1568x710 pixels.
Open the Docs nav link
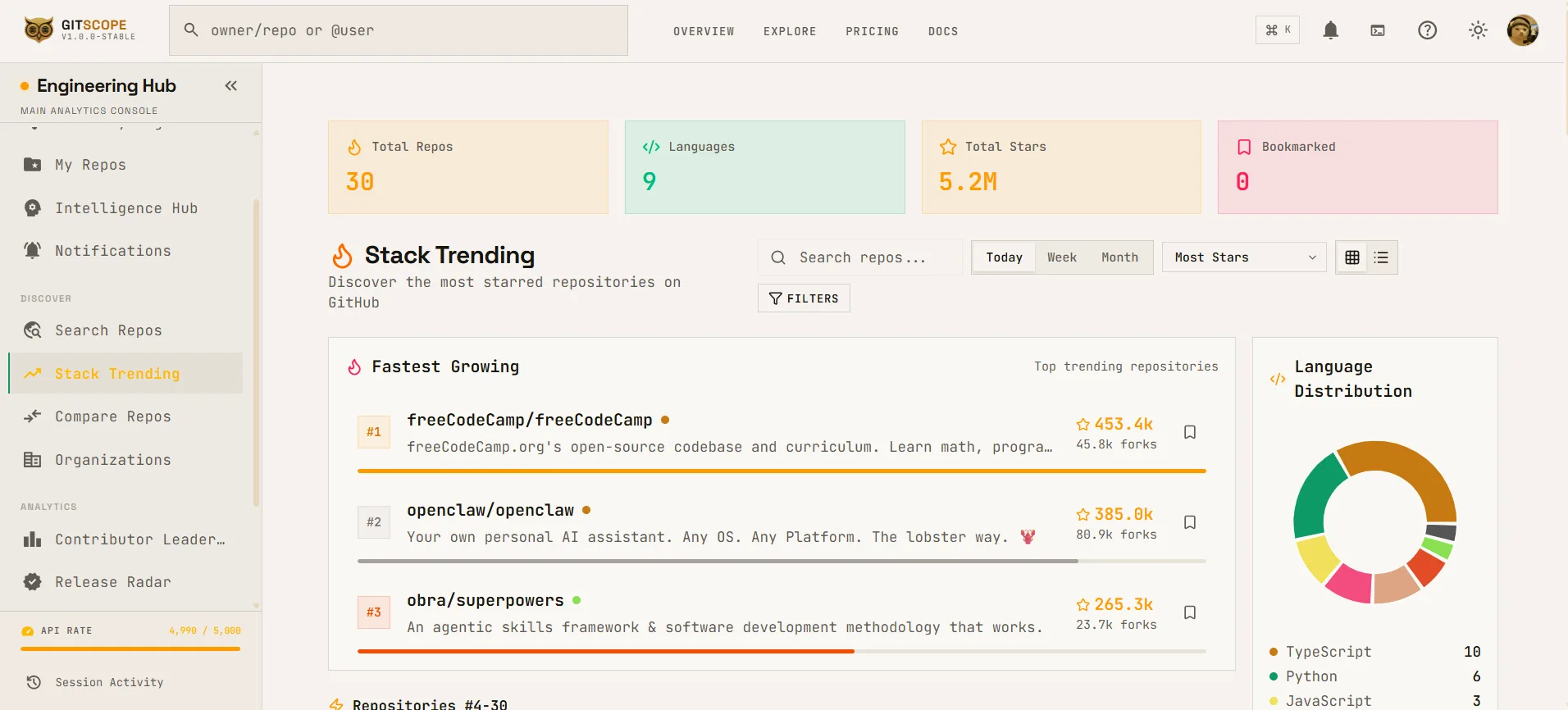click(943, 31)
